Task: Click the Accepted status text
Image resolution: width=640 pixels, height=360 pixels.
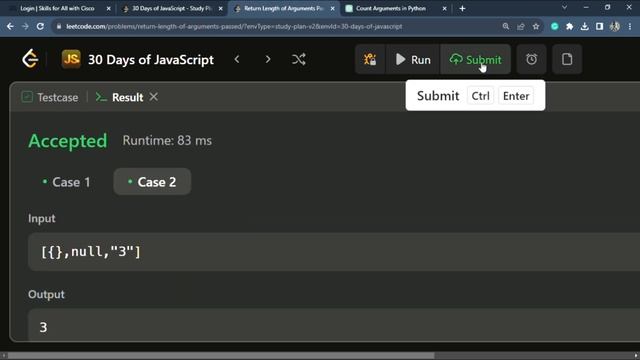Action: pos(68,141)
